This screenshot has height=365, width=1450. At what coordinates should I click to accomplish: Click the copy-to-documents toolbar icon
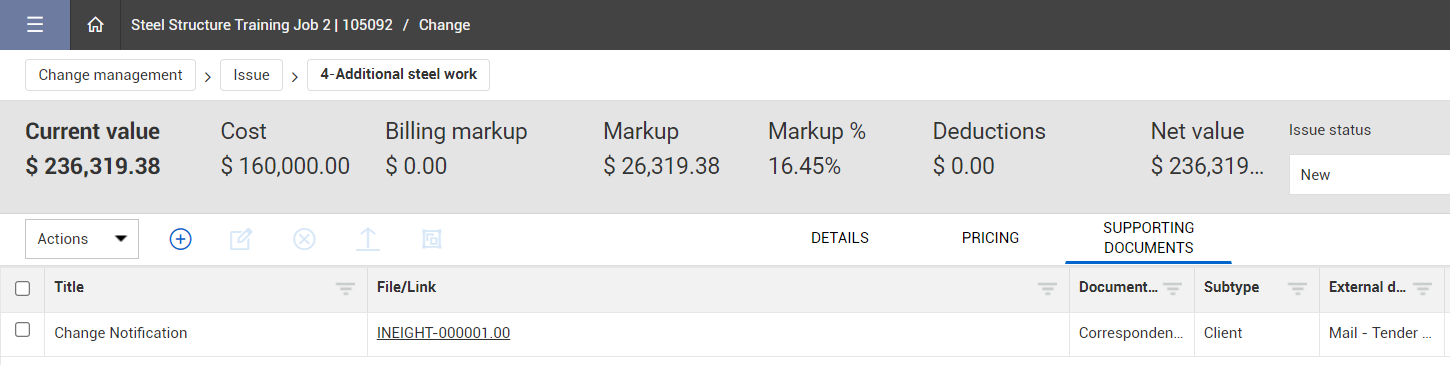pos(431,239)
